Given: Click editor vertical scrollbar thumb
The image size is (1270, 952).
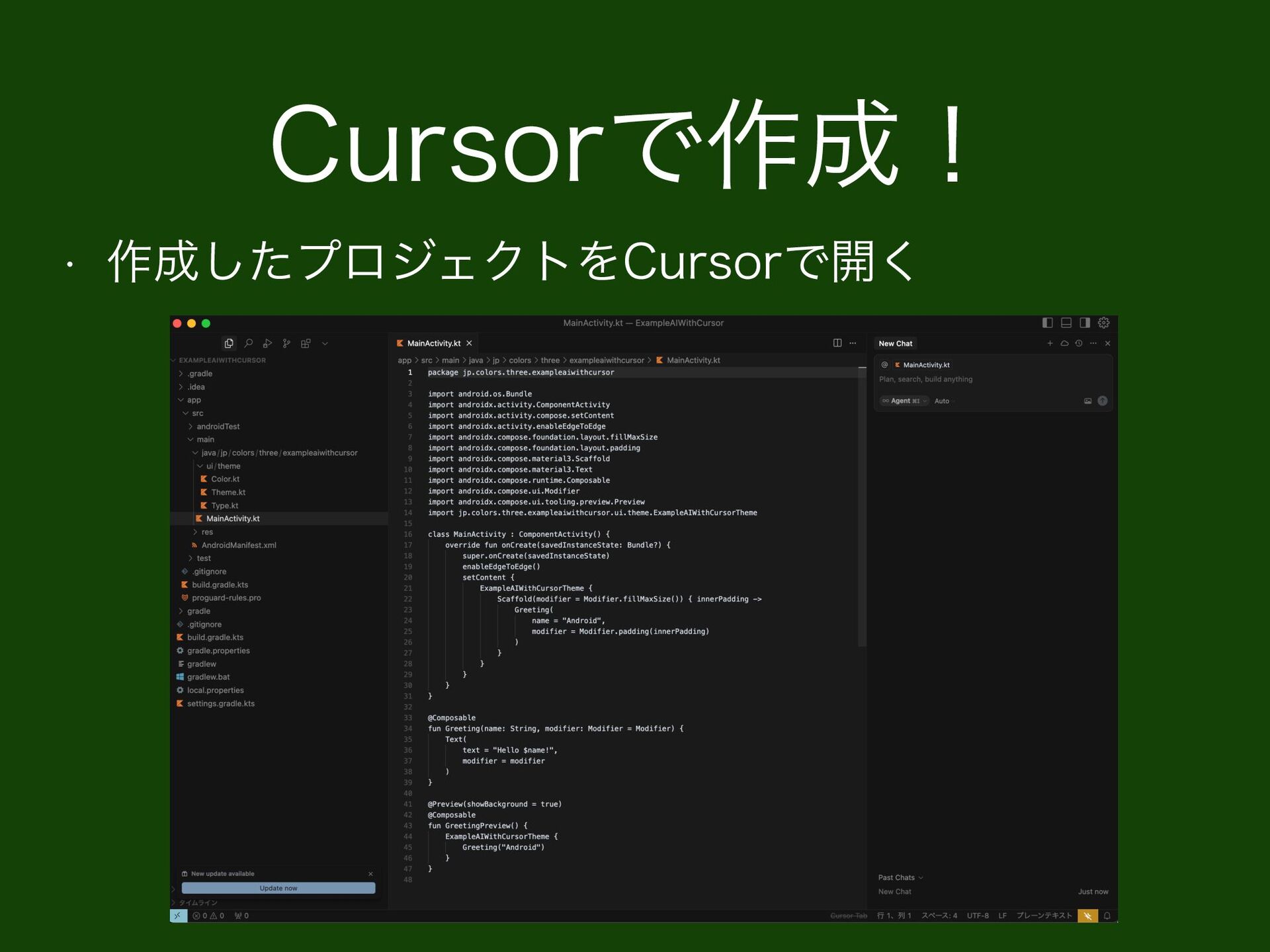Looking at the screenshot, I should tap(862, 506).
